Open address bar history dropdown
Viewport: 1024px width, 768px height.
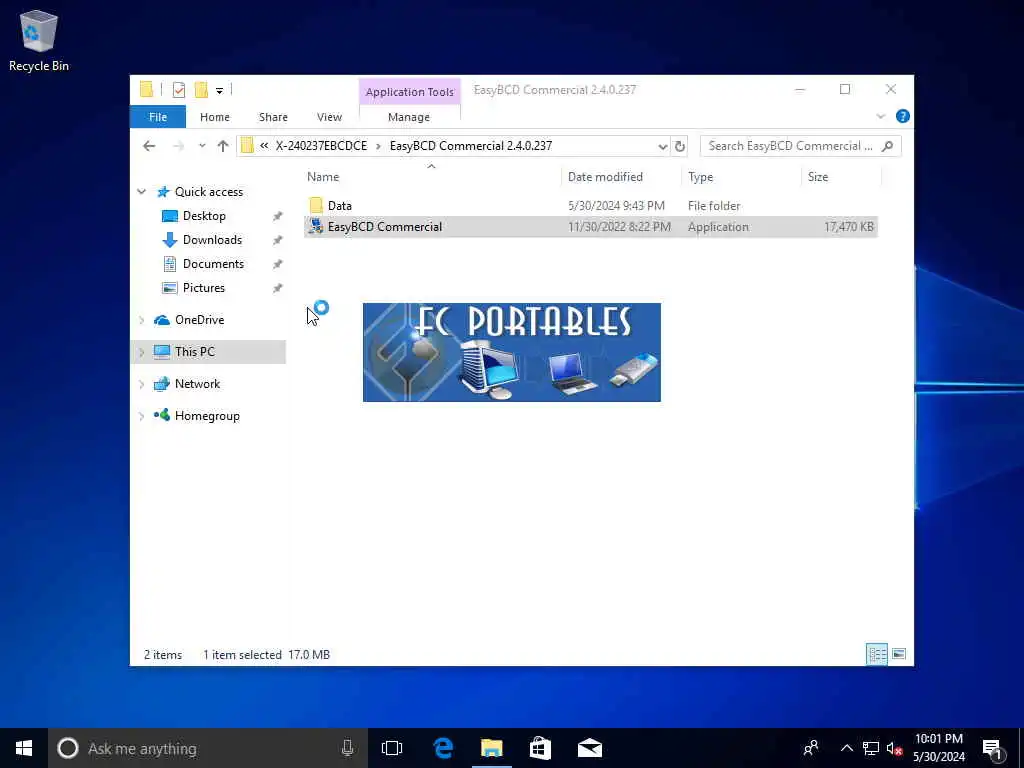point(662,146)
